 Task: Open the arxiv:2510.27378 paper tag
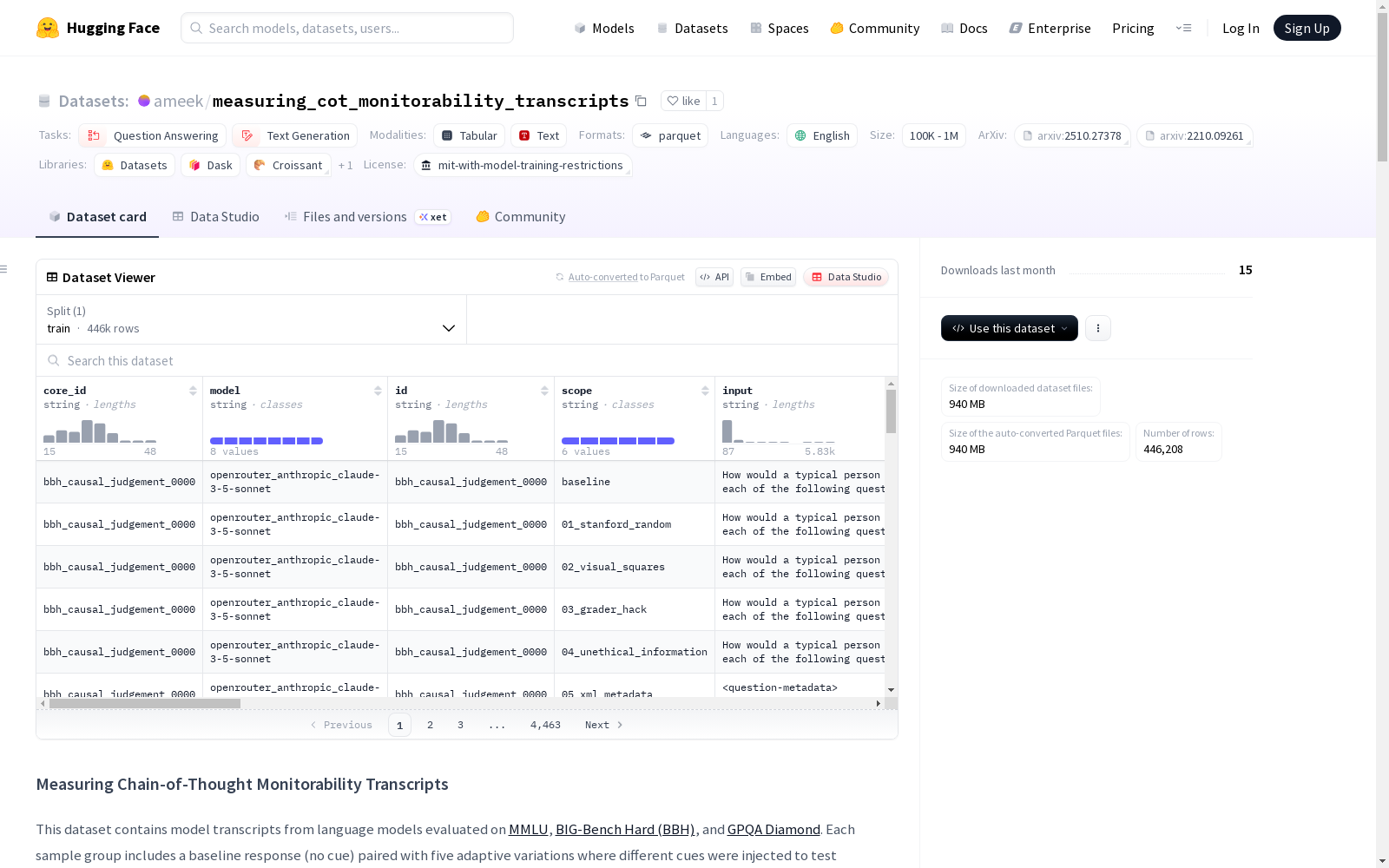1072,135
